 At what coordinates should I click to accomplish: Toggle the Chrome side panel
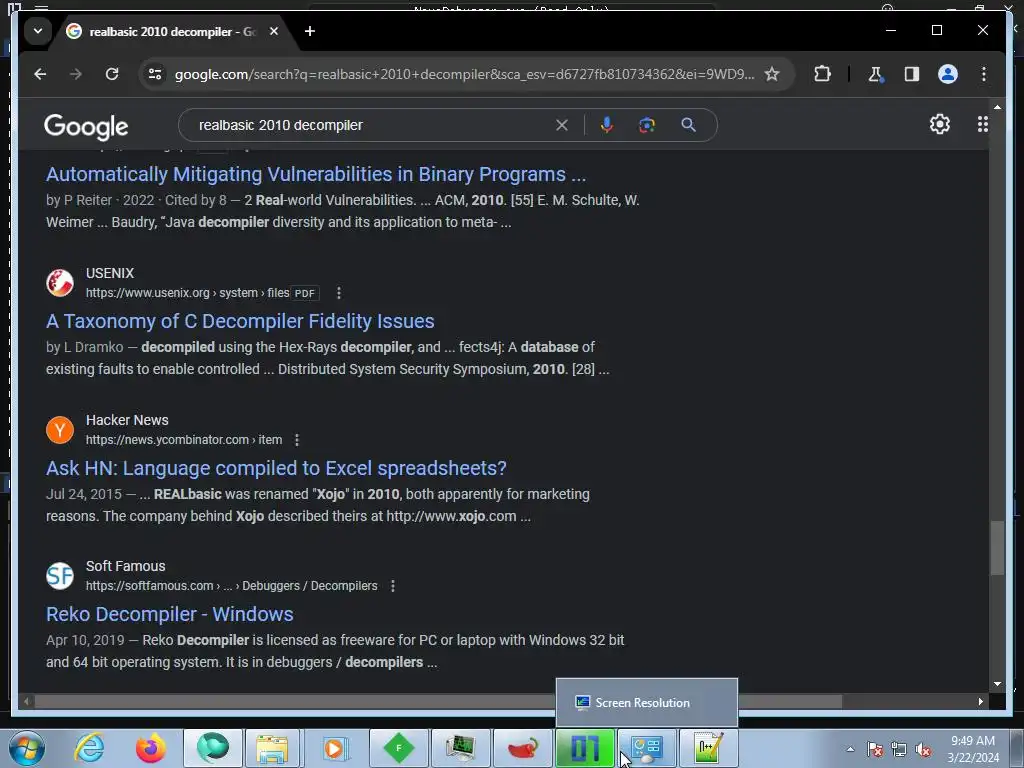[912, 74]
